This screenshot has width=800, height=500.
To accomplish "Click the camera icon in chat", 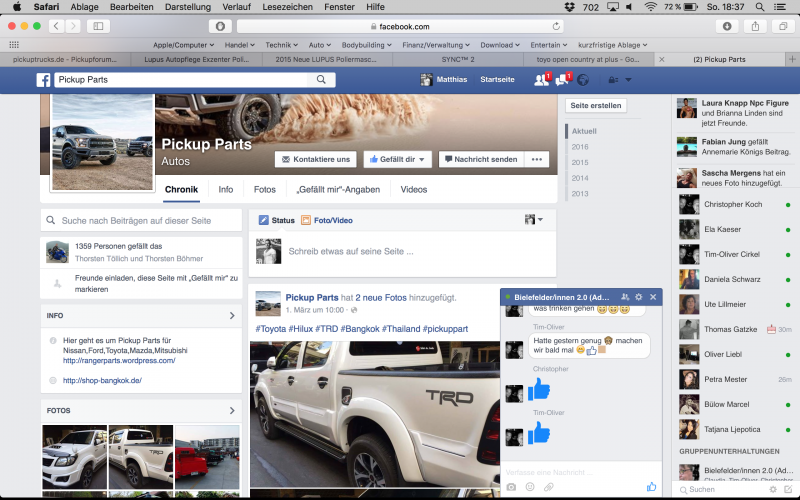I will point(511,487).
